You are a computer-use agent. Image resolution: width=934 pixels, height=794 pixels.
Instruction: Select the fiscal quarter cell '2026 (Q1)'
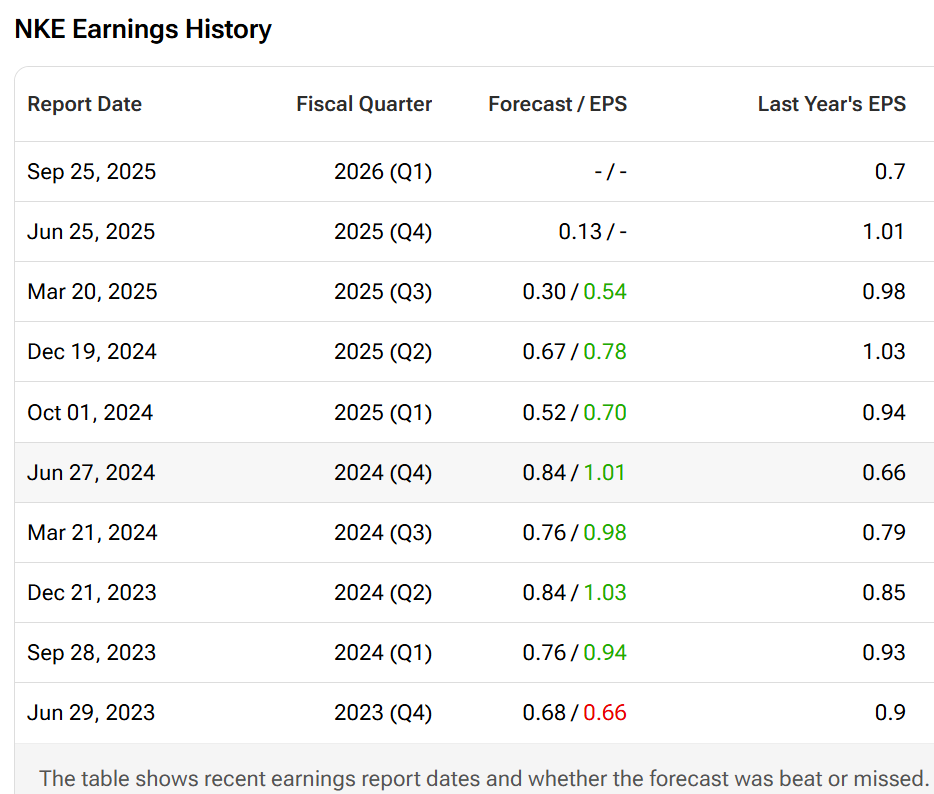click(x=383, y=172)
